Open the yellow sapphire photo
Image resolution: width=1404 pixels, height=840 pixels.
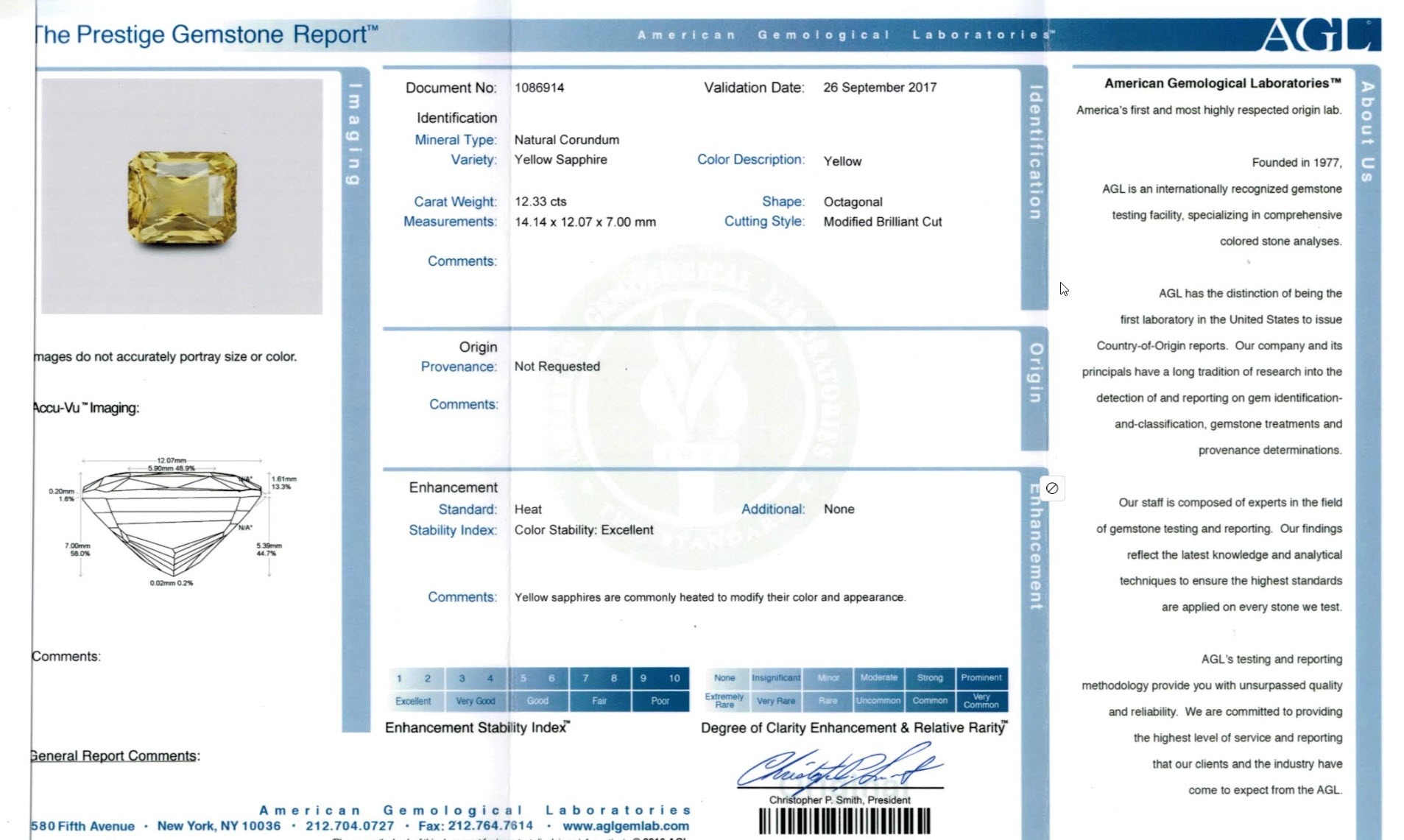click(x=182, y=197)
